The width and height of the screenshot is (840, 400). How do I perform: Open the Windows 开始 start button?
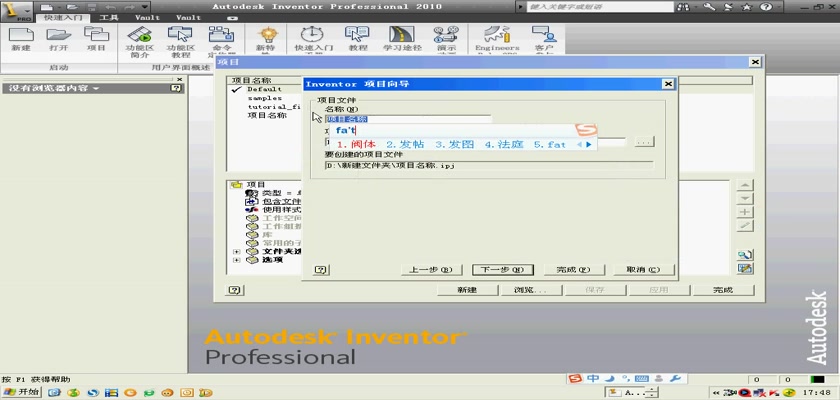21,392
